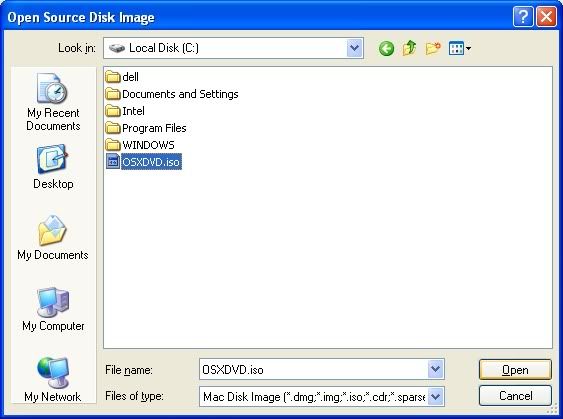Click the Up One Level folder icon
The width and height of the screenshot is (563, 419).
coord(409,48)
